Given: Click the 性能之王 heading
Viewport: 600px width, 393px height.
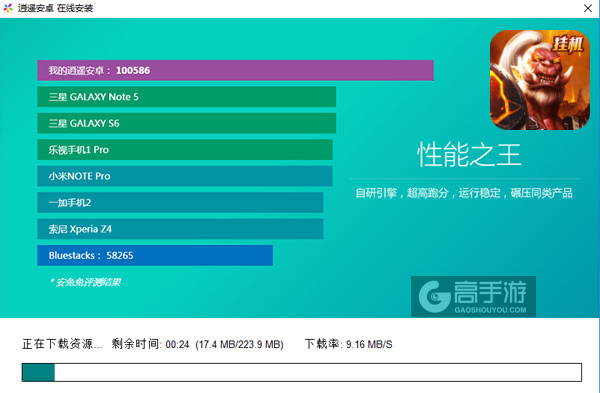Looking at the screenshot, I should click(x=469, y=155).
